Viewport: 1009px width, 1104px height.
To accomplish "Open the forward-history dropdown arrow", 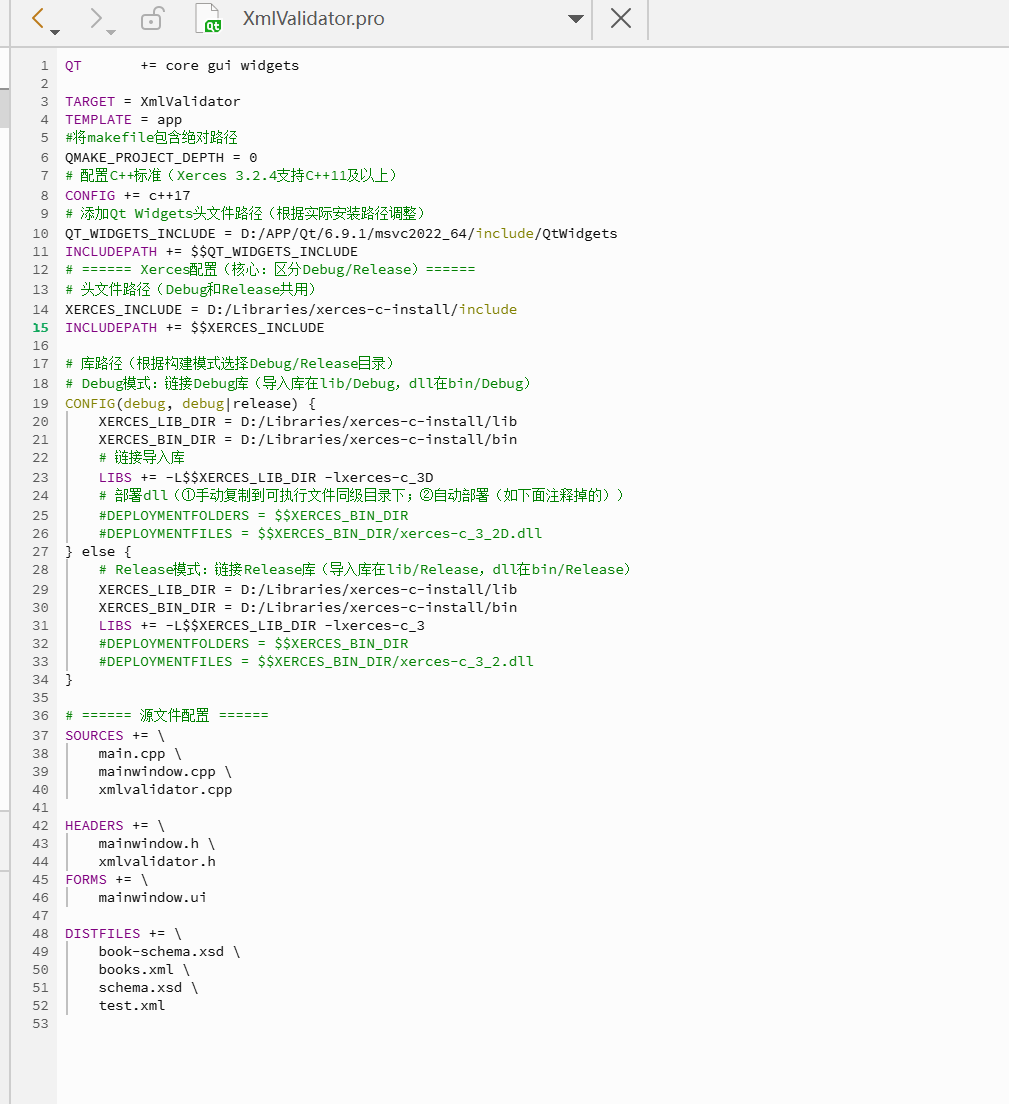I will coord(111,32).
